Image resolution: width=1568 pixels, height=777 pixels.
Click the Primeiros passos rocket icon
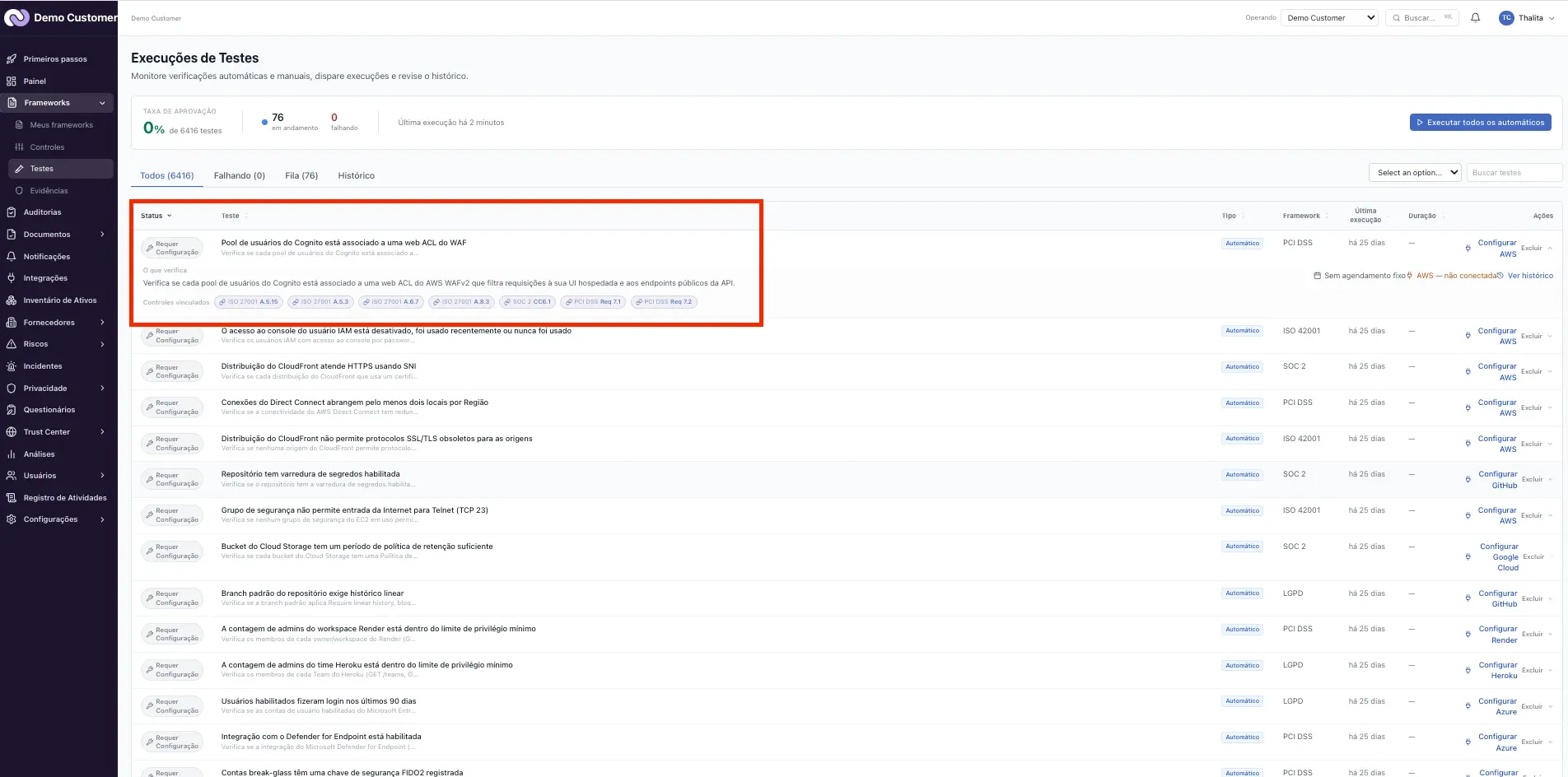[x=12, y=59]
